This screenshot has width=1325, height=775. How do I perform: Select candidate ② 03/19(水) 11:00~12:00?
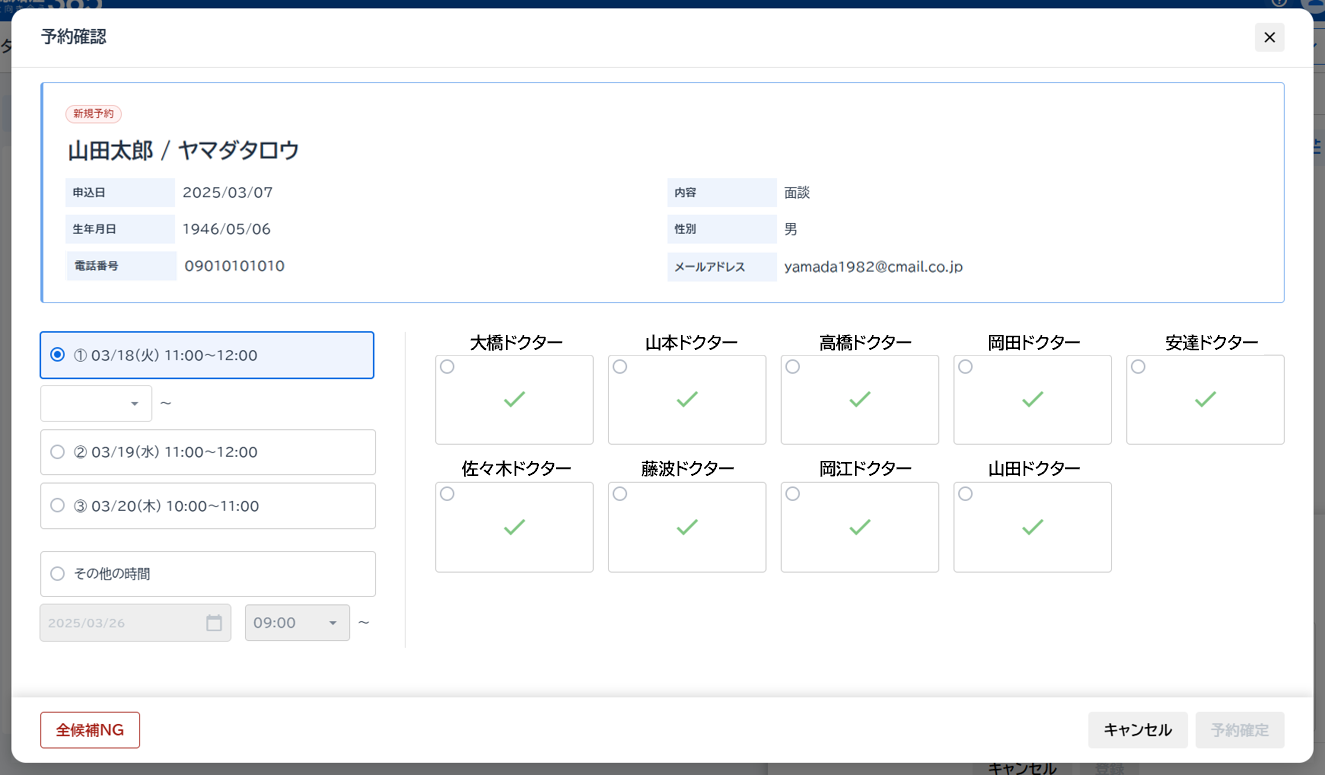58,452
